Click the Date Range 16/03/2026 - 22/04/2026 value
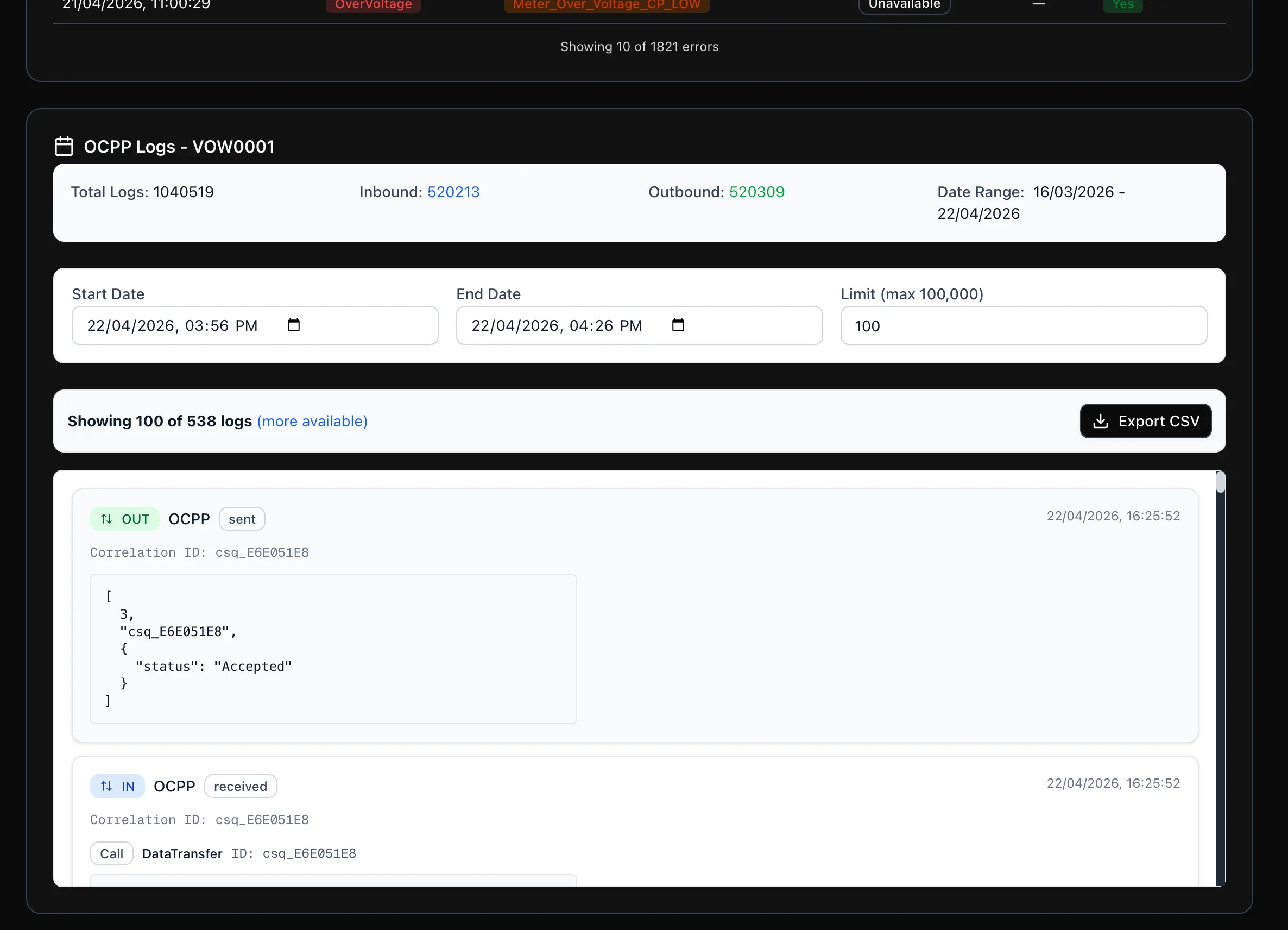This screenshot has height=930, width=1288. (x=1031, y=203)
